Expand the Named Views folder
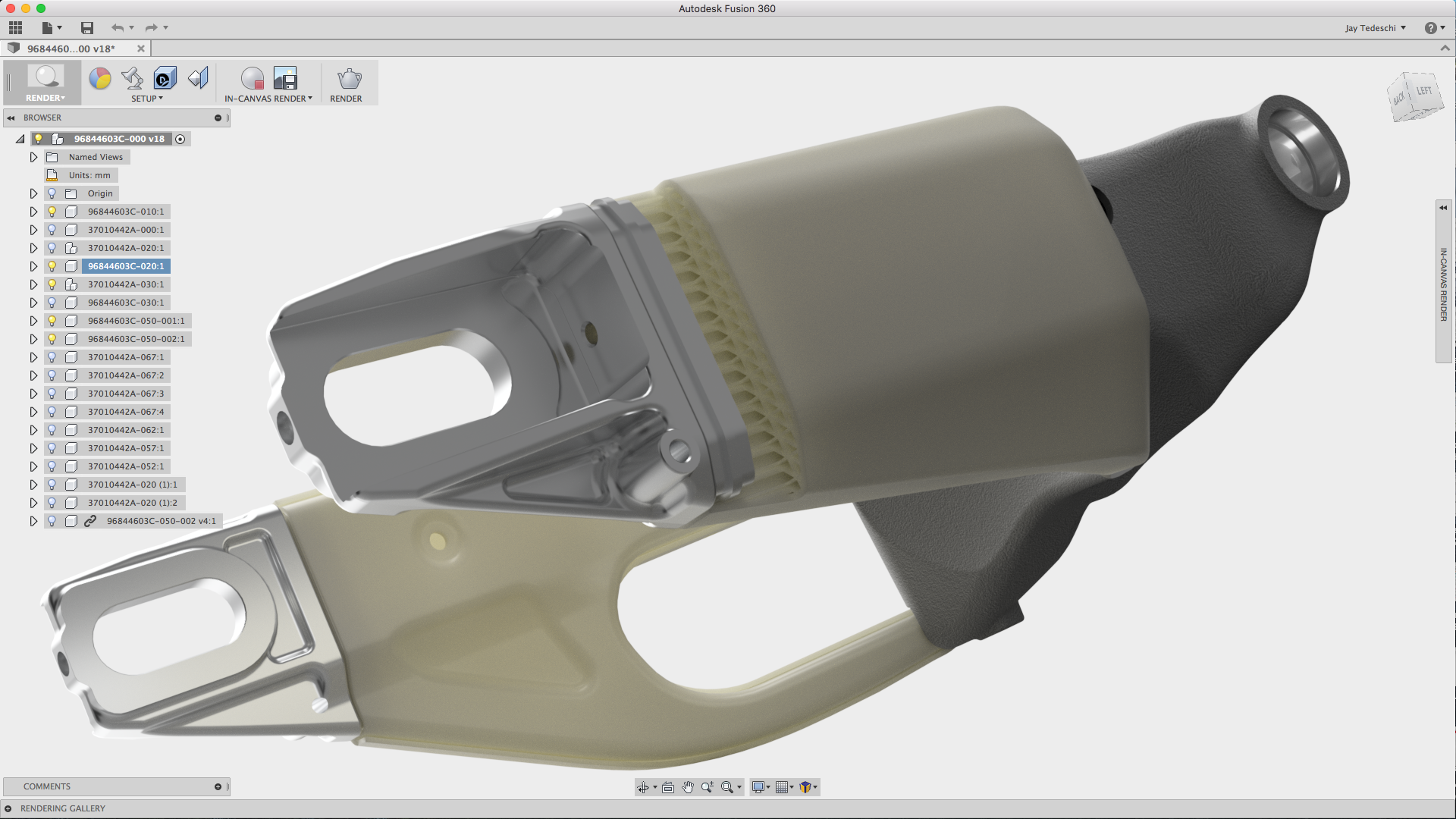Screen dimensions: 1456x819 33,157
